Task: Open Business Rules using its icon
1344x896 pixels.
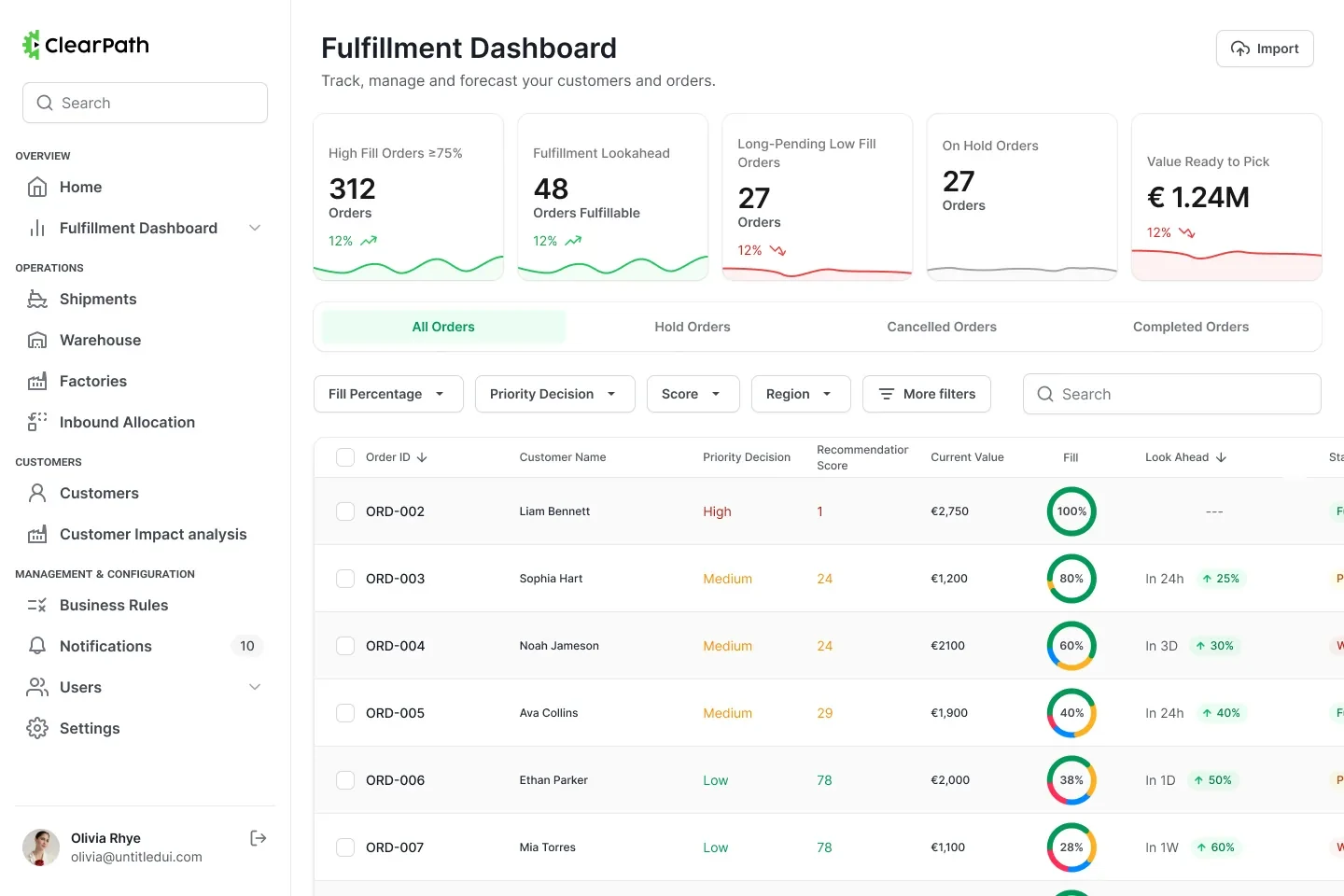Action: [x=37, y=605]
